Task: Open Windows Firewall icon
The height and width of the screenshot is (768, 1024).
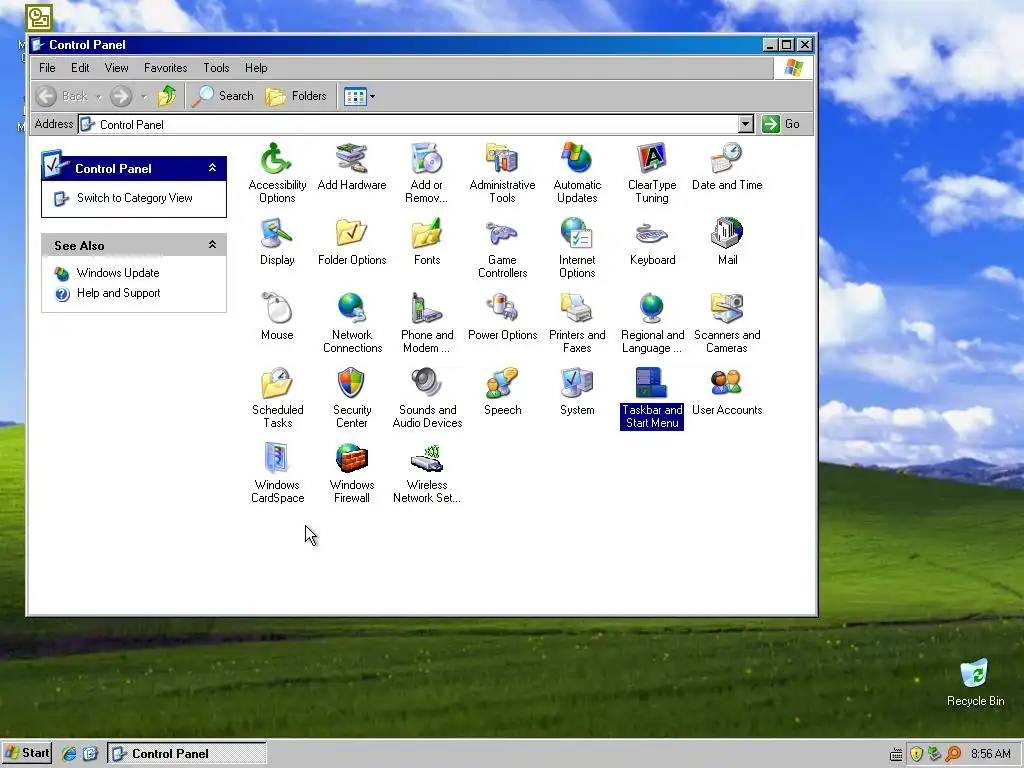Action: pos(351,459)
